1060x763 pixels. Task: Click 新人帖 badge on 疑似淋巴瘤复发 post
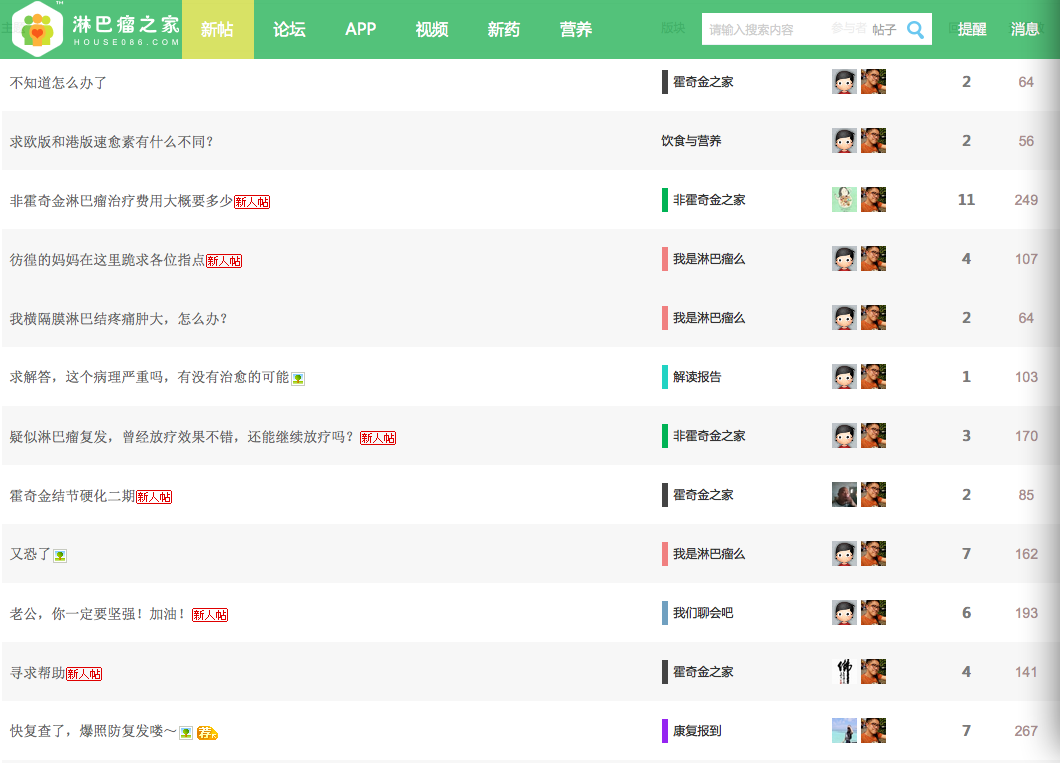pyautogui.click(x=378, y=437)
